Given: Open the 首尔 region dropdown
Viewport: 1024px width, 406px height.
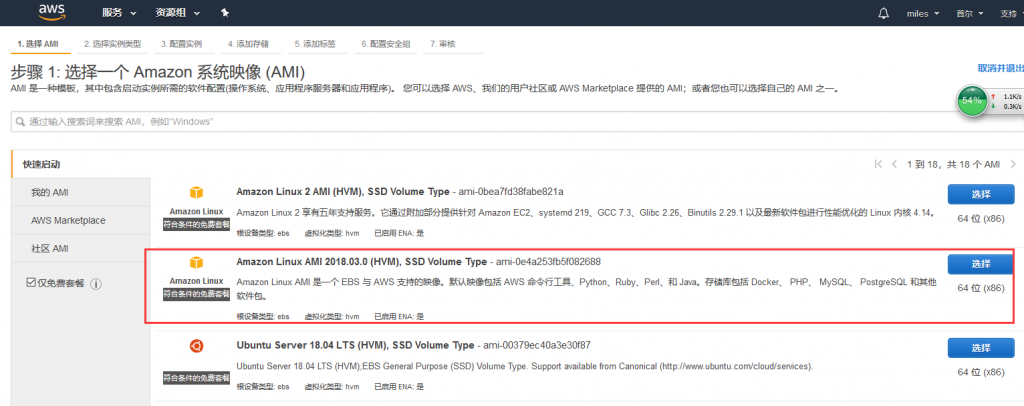Looking at the screenshot, I should (x=970, y=13).
